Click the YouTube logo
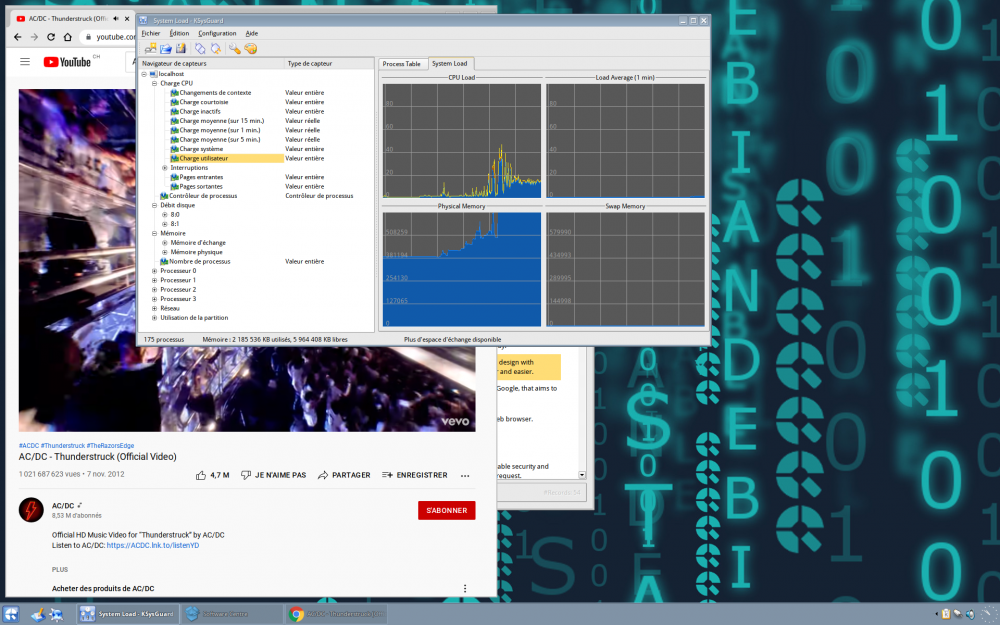Image resolution: width=1000 pixels, height=625 pixels. pos(68,62)
